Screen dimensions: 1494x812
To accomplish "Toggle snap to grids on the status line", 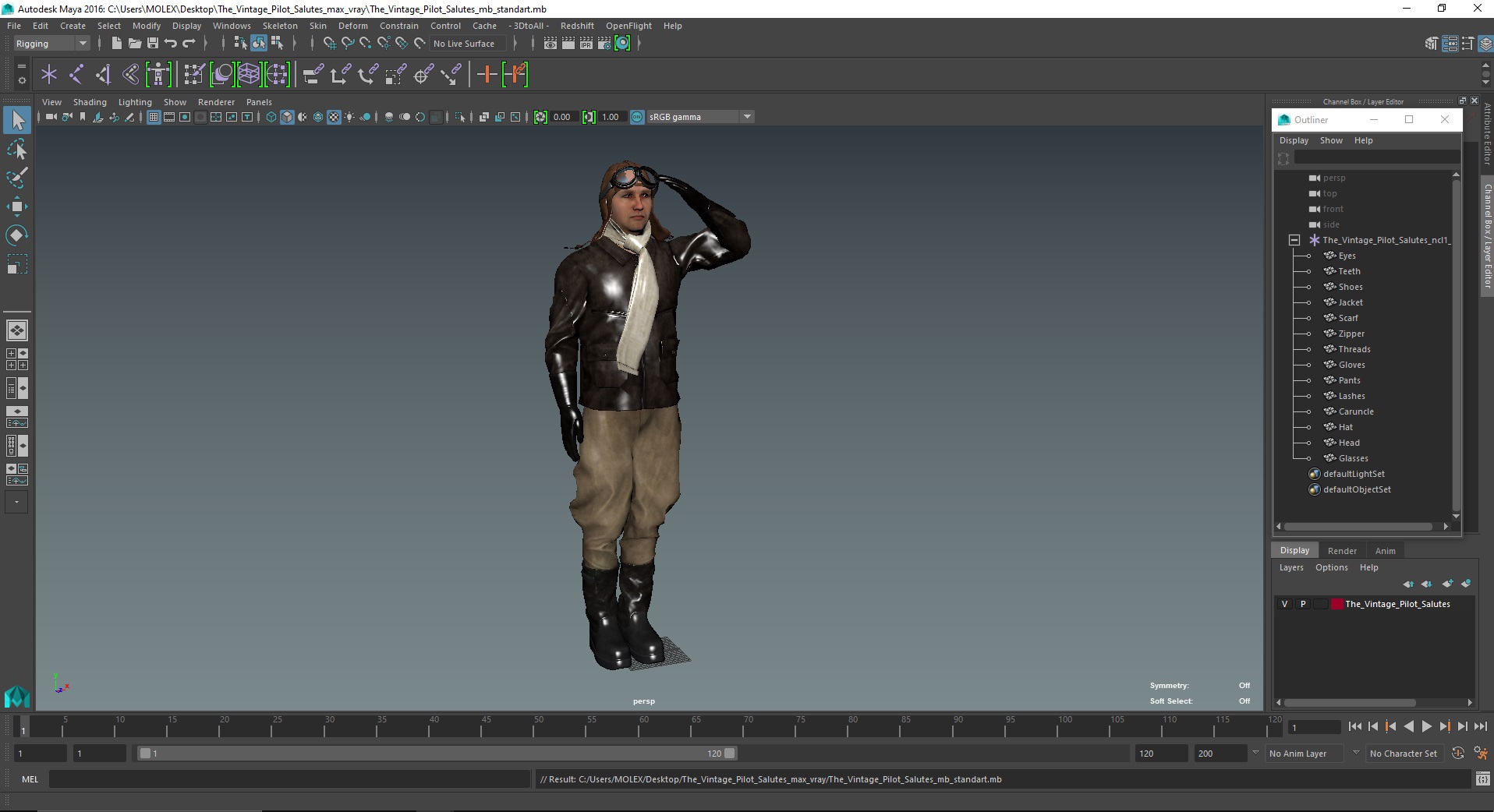I will 329,44.
